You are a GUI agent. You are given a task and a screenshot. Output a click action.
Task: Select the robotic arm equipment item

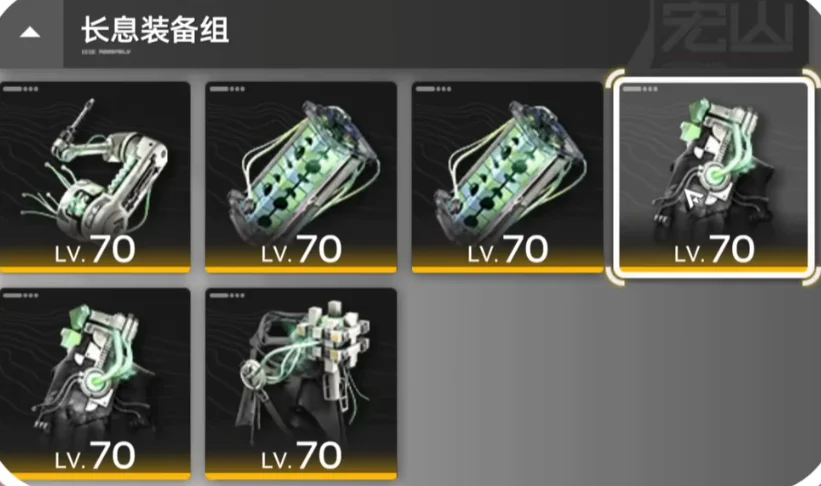pos(95,177)
